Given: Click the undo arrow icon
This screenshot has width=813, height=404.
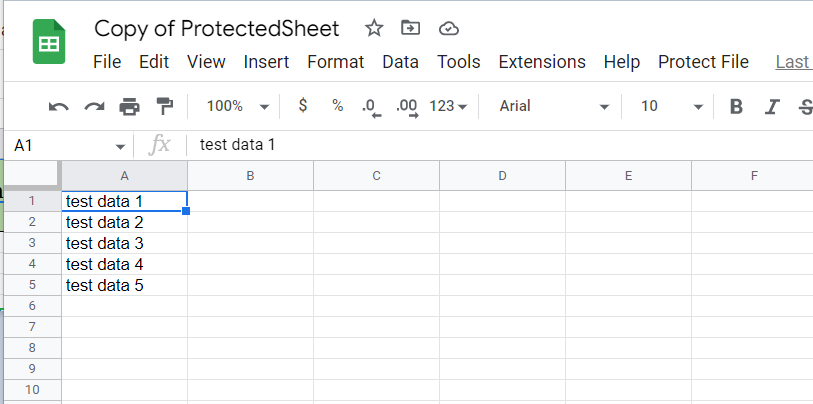Looking at the screenshot, I should tap(59, 107).
